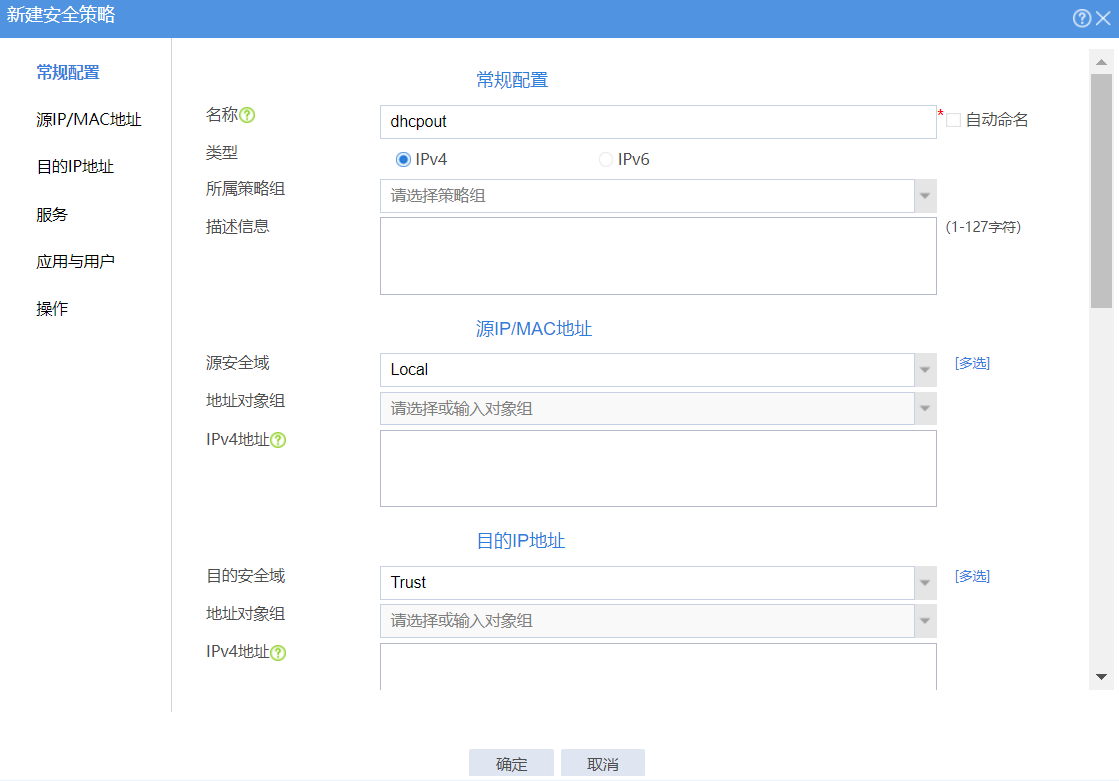Go to 服务 in sidebar

[52, 214]
